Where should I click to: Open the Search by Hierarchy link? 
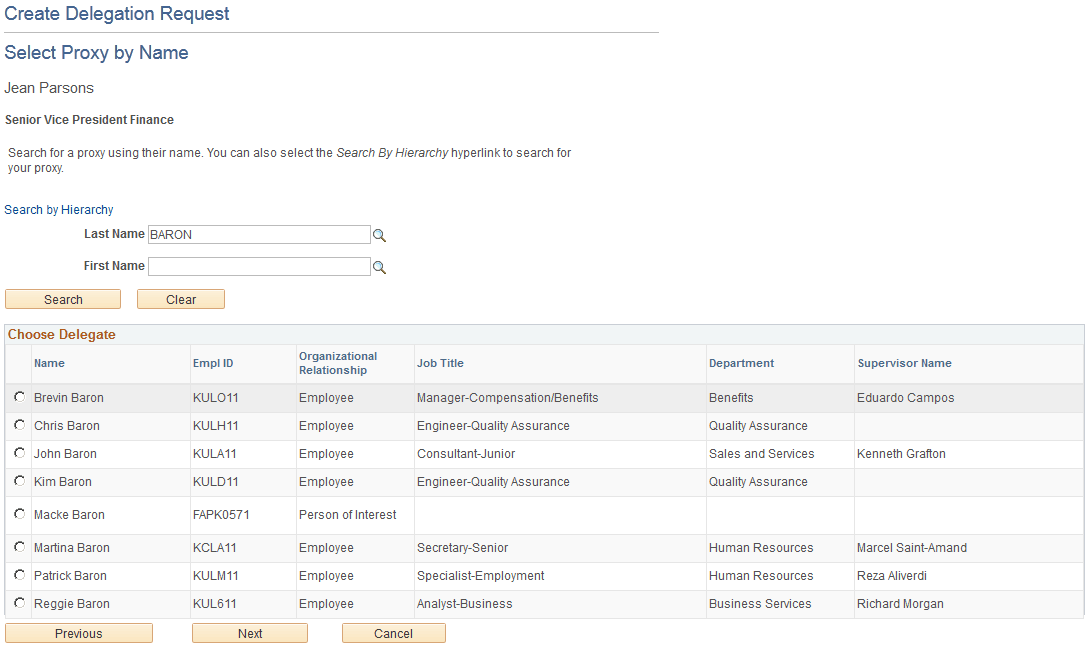pos(58,209)
